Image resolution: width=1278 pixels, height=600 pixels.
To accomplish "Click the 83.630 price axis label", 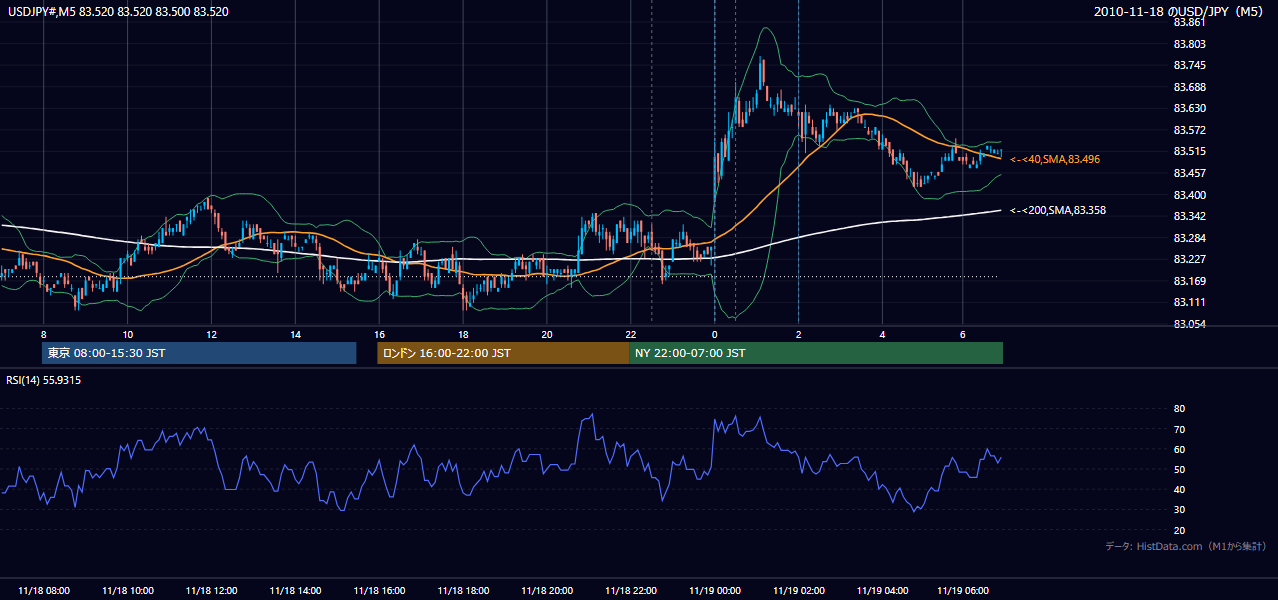I will pyautogui.click(x=1190, y=108).
